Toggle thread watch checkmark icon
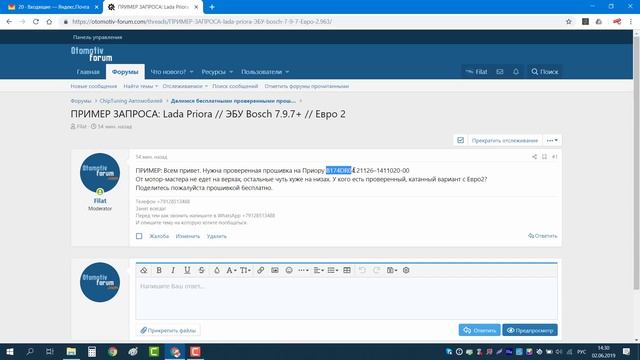Image resolution: width=640 pixels, height=360 pixels. [x=460, y=140]
